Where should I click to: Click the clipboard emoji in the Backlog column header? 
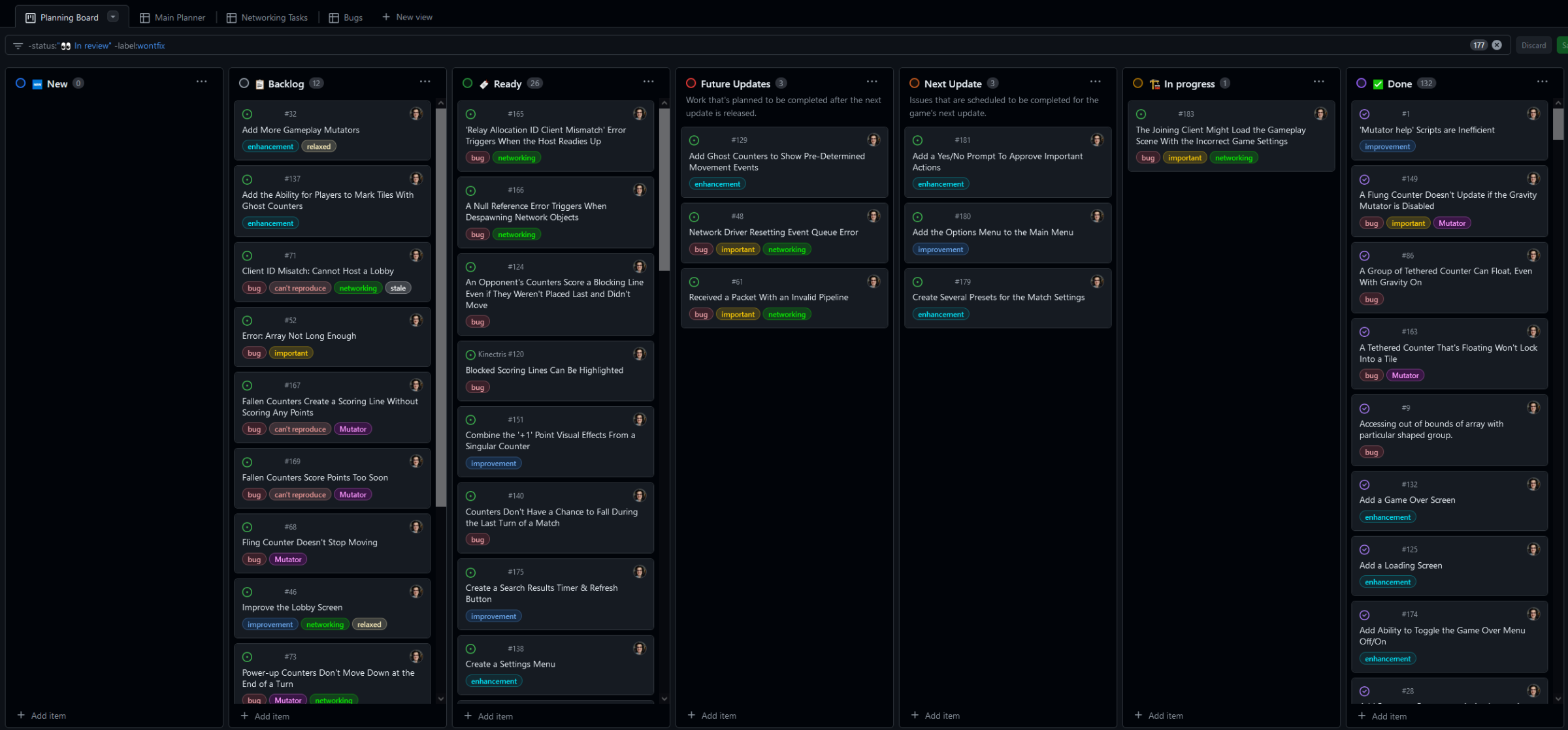coord(260,84)
